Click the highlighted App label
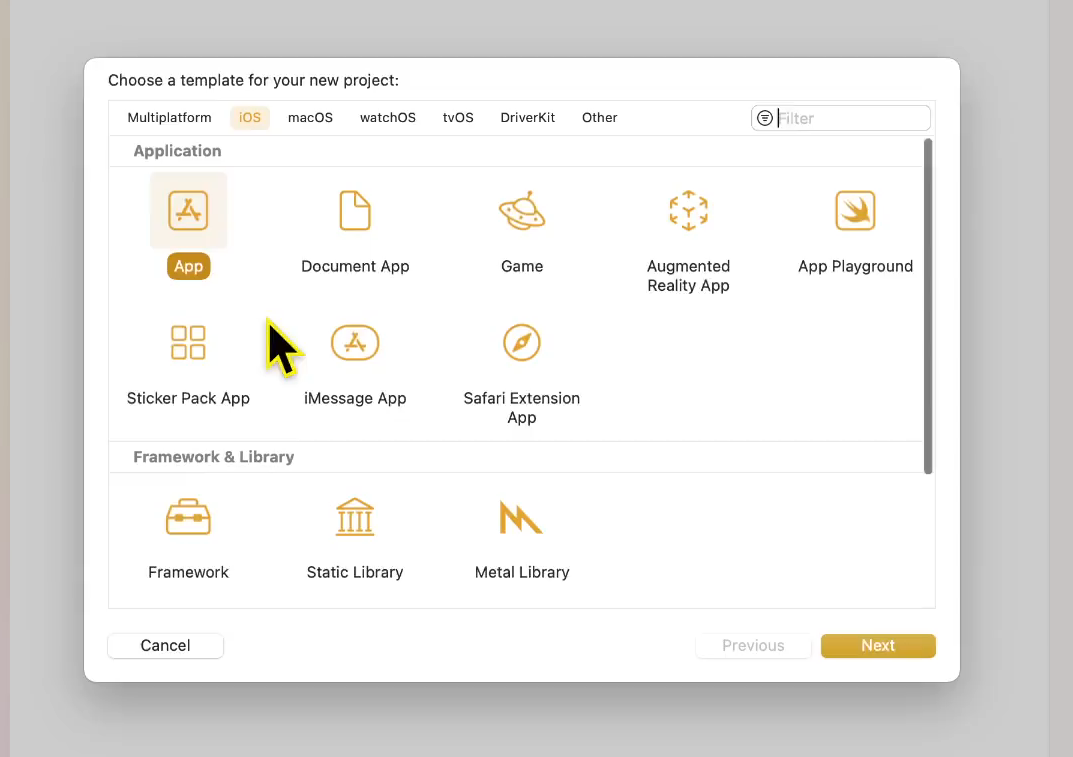 (x=188, y=266)
